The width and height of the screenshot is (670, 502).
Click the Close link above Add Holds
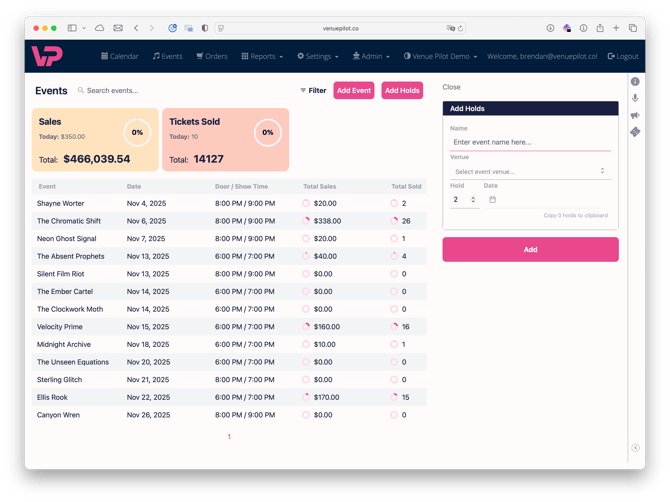click(x=451, y=87)
